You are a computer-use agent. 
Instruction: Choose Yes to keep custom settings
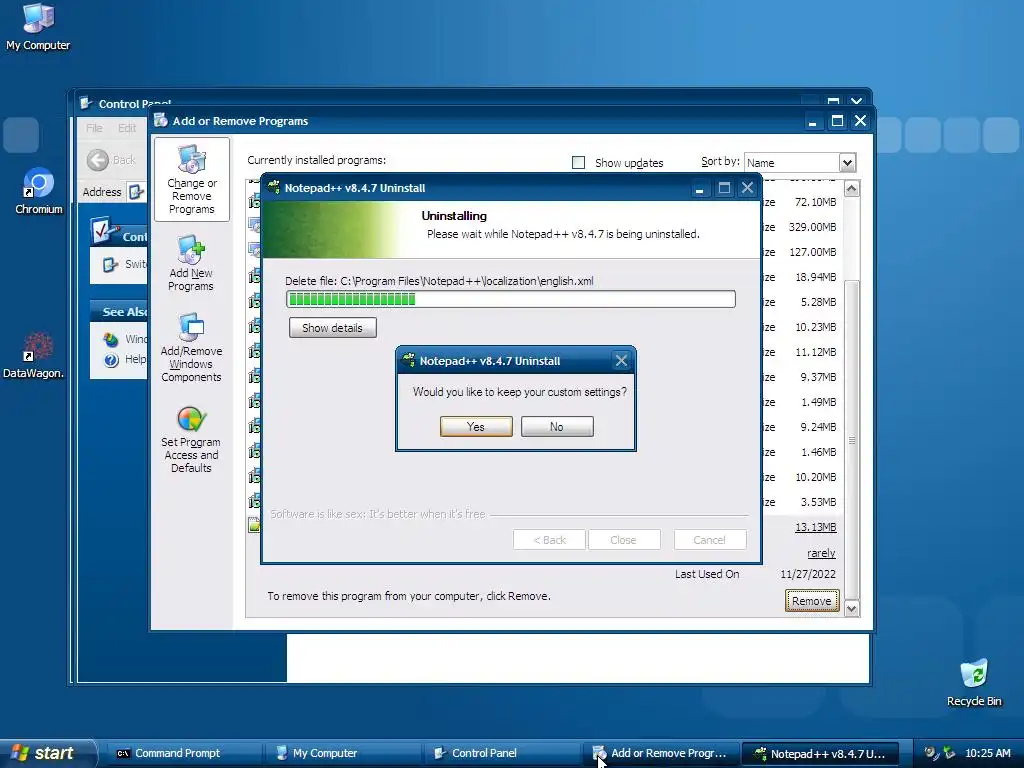pos(476,426)
